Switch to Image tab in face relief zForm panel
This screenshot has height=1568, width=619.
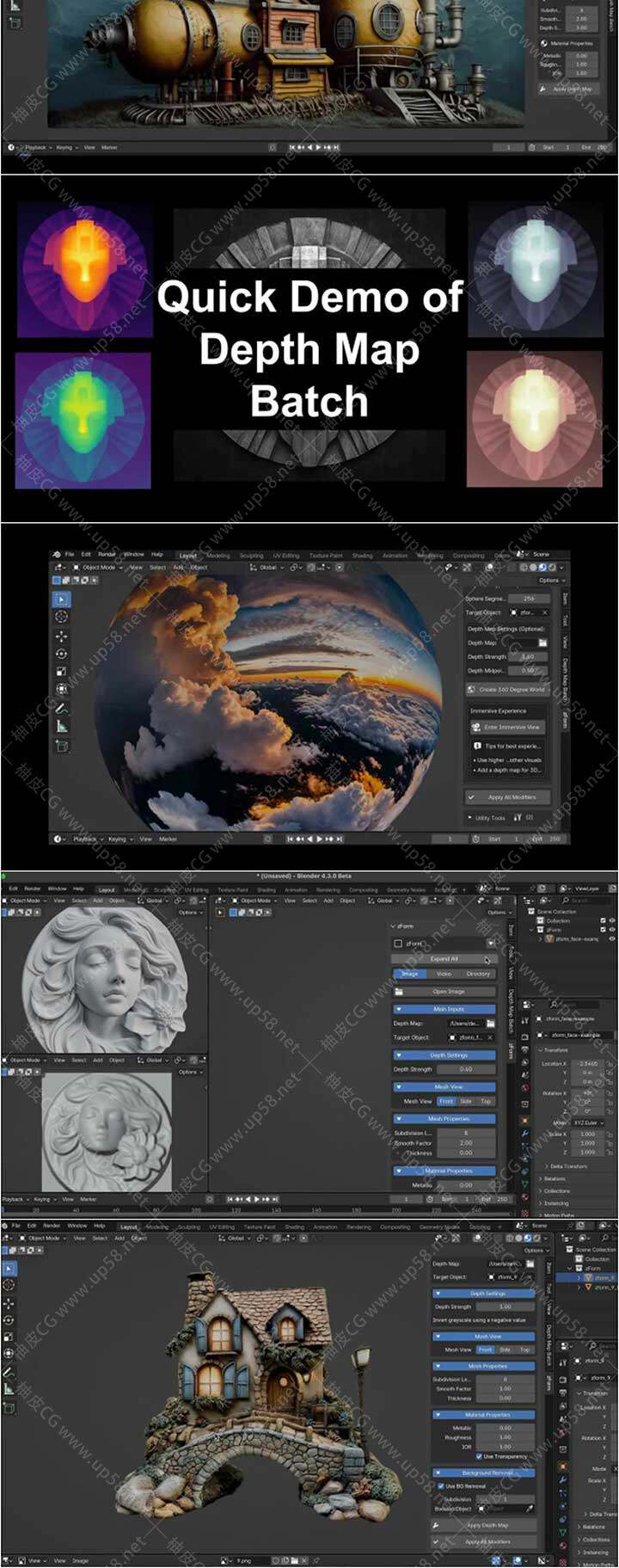410,974
